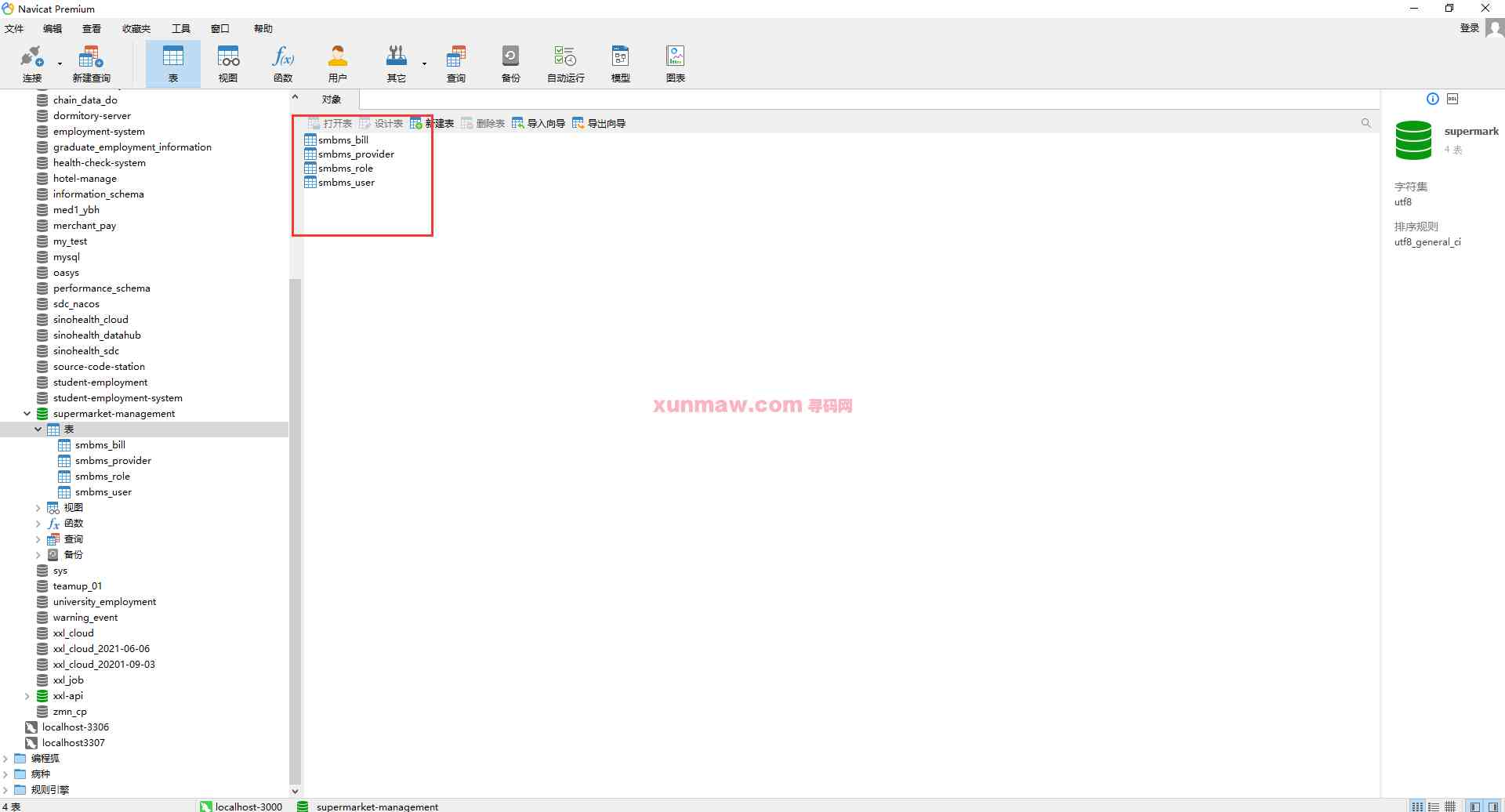1505x812 pixels.
Task: Expand the 备份 tree node
Action: tap(38, 554)
